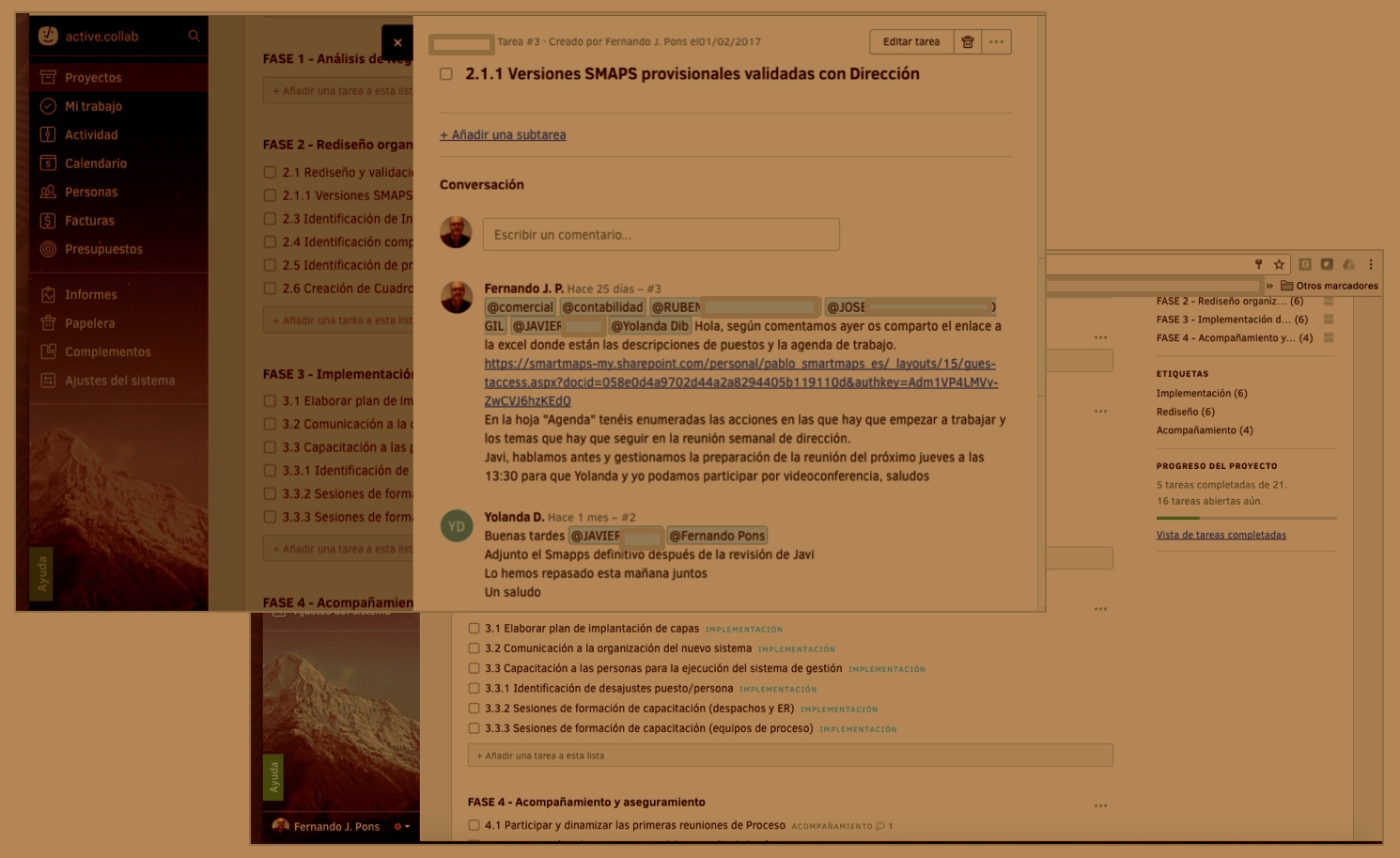Filter by Implementación (6) label

coord(1202,393)
